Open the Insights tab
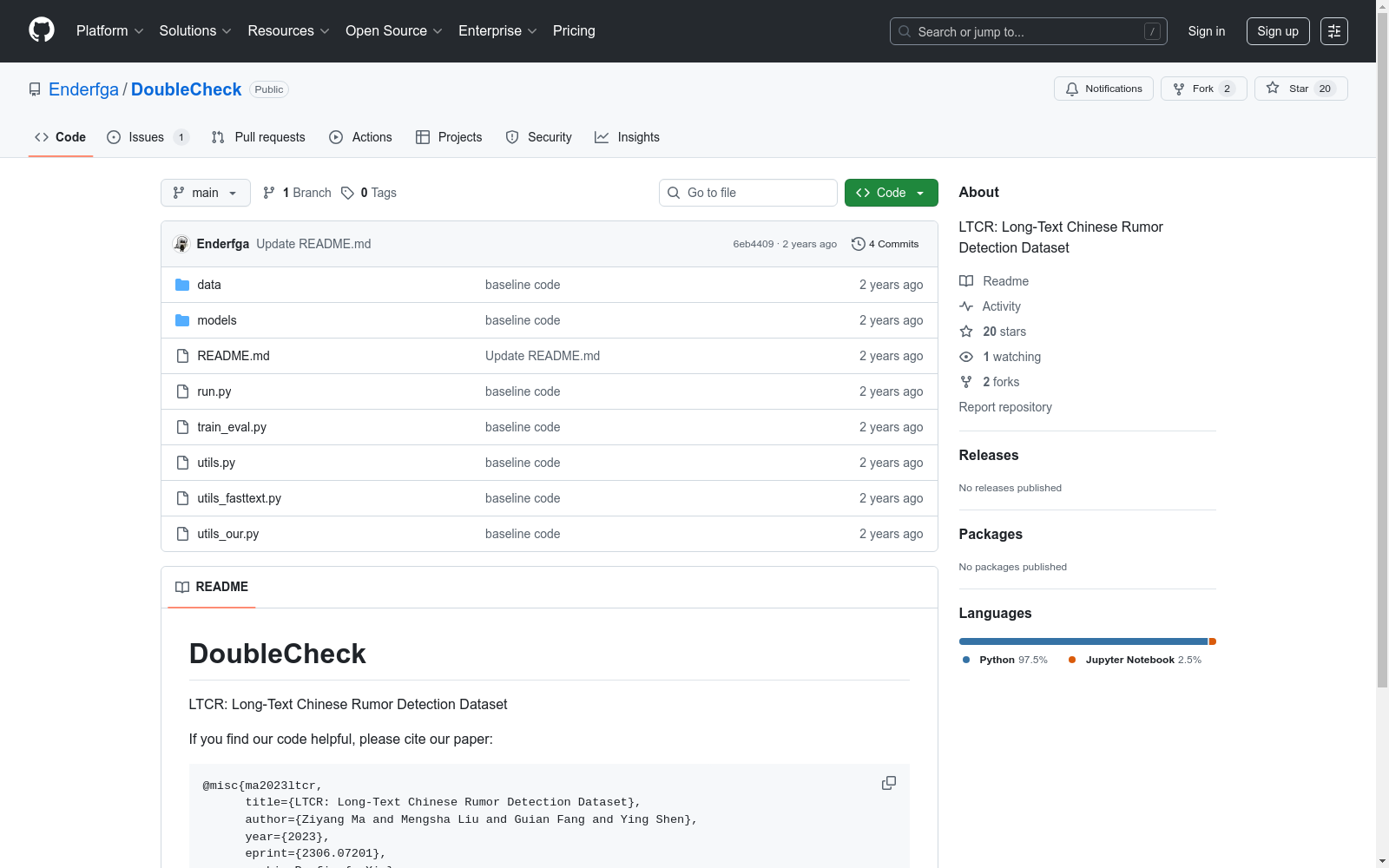 628,137
